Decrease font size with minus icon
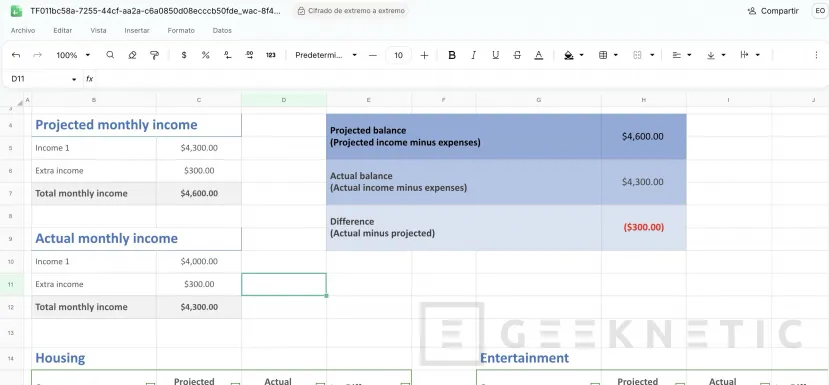This screenshot has height=385, width=829. (373, 55)
